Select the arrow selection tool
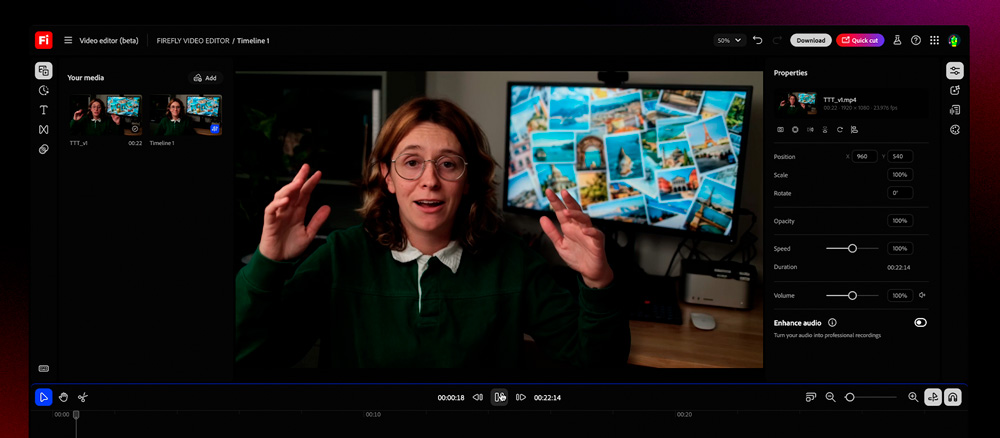The image size is (1000, 438). [x=43, y=397]
